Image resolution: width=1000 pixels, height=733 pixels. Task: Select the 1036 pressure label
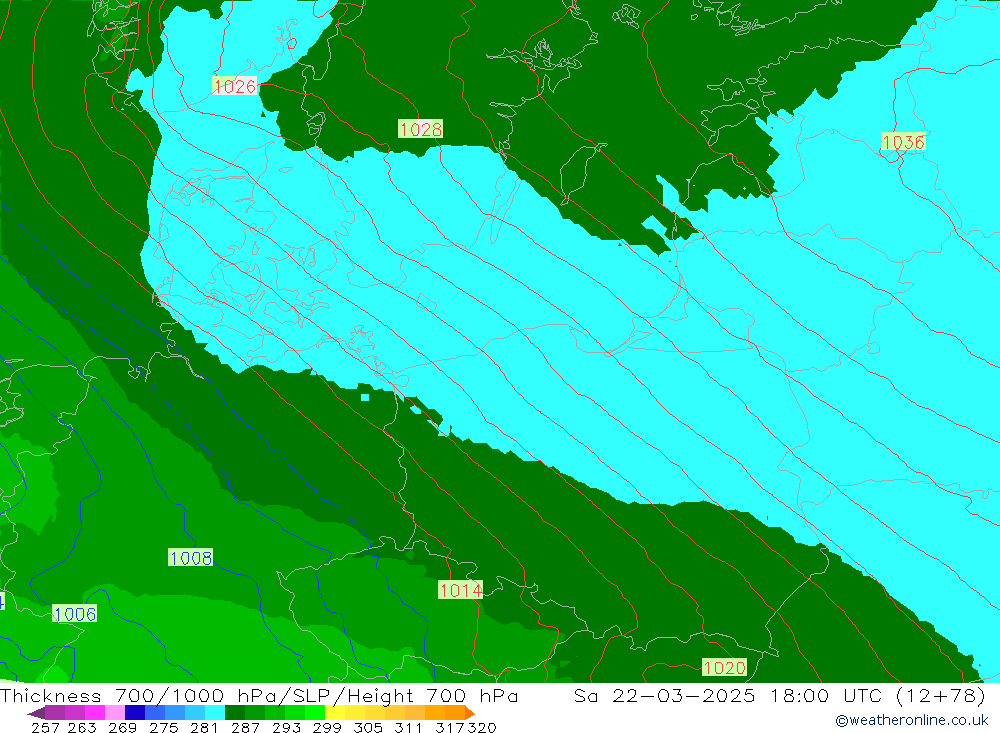903,142
